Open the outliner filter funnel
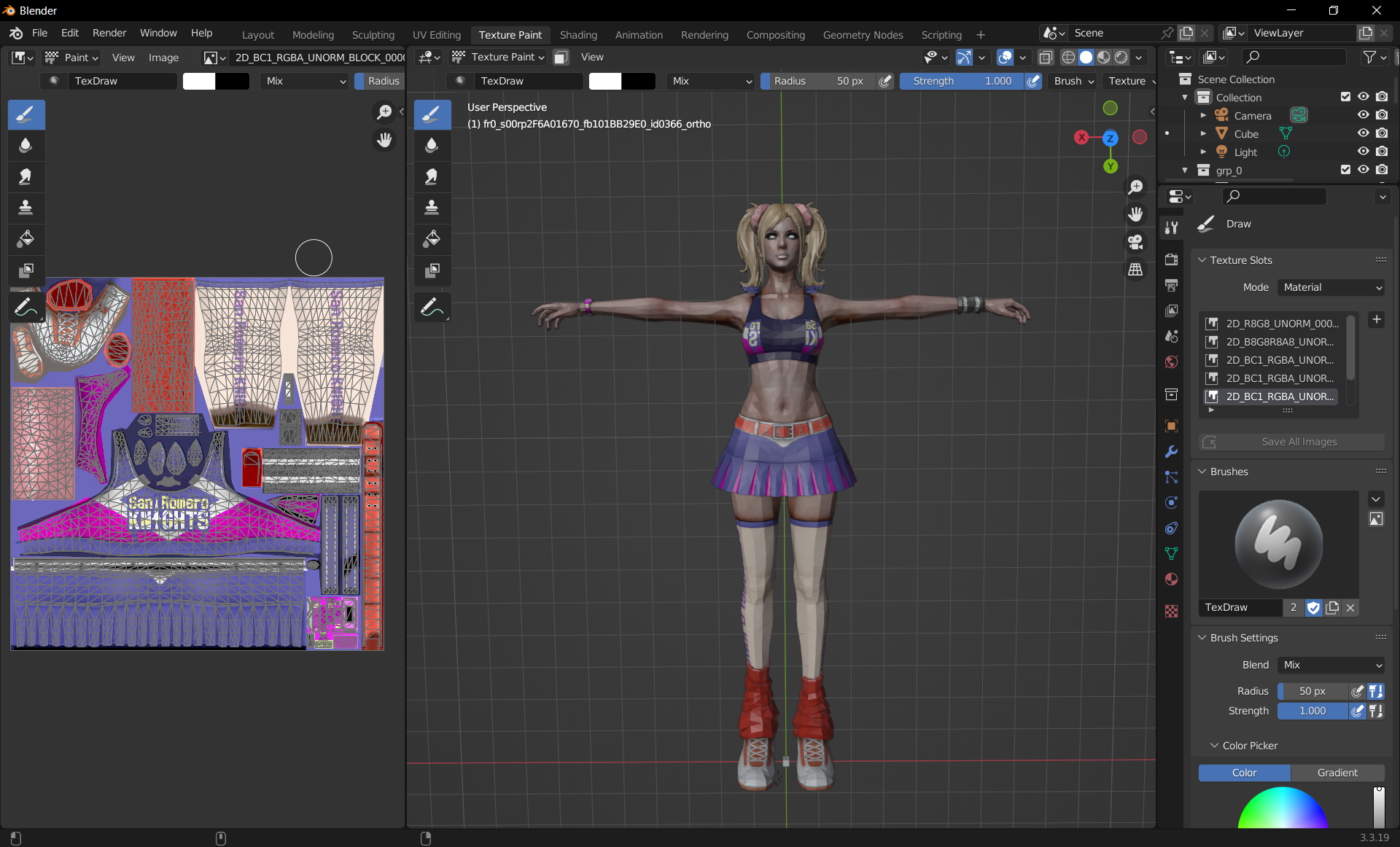This screenshot has height=847, width=1400. (1373, 57)
